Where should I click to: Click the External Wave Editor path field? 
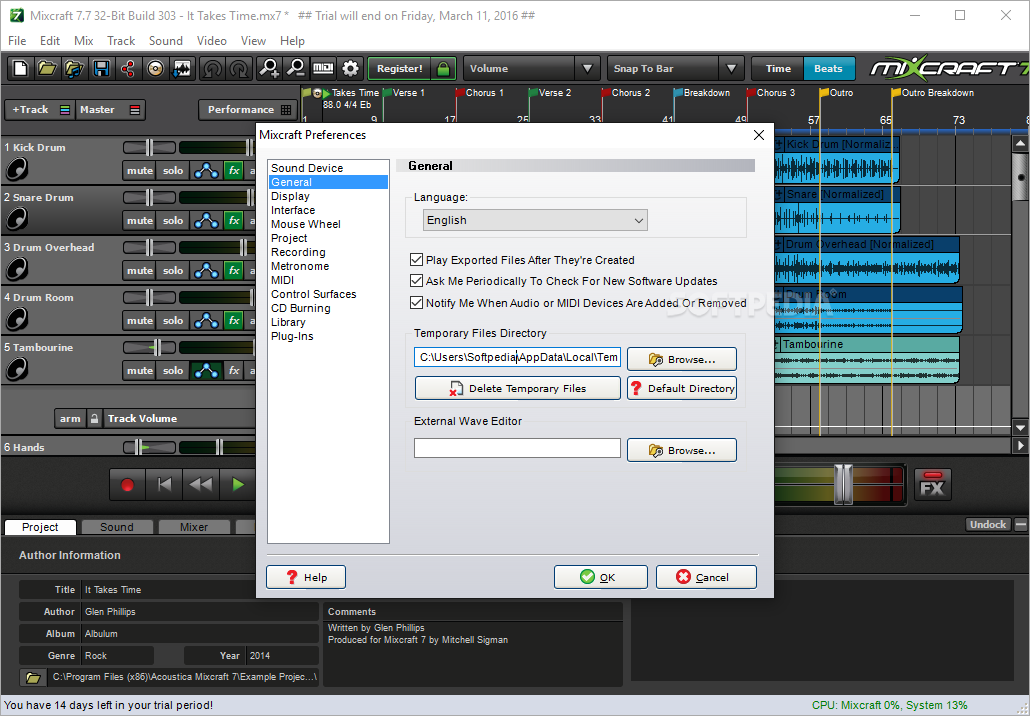[517, 449]
